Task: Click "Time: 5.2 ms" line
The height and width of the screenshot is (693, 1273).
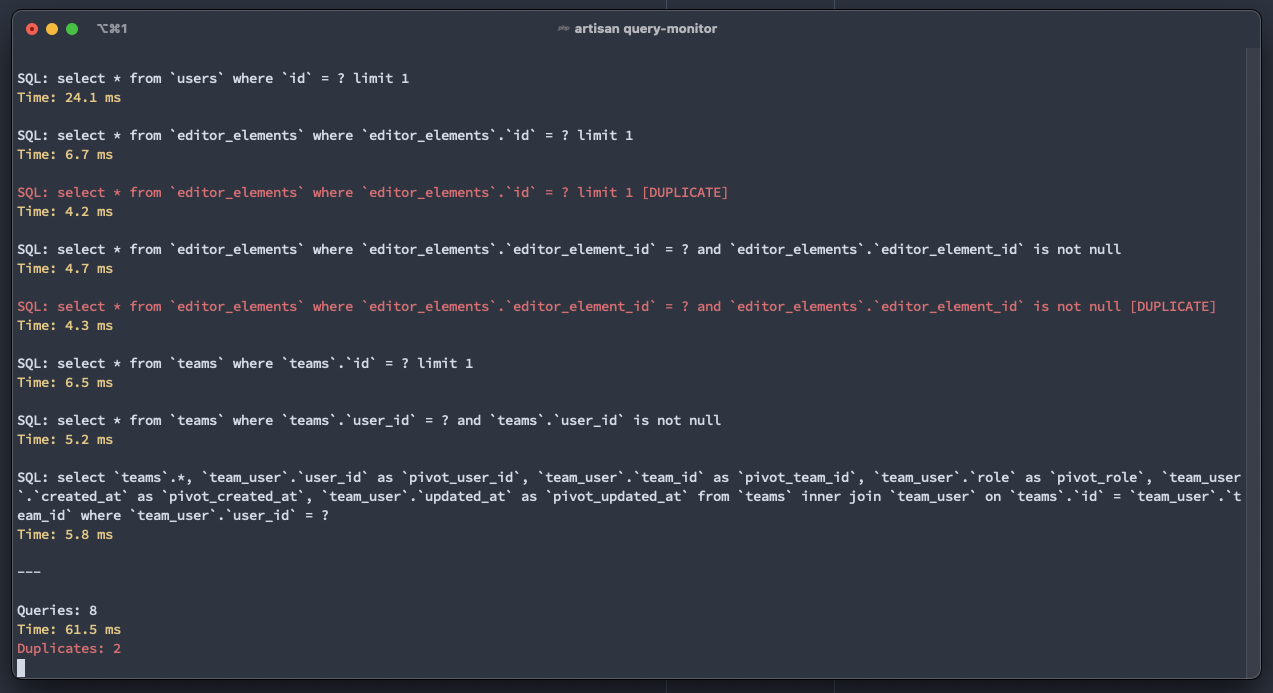Action: [x=65, y=439]
